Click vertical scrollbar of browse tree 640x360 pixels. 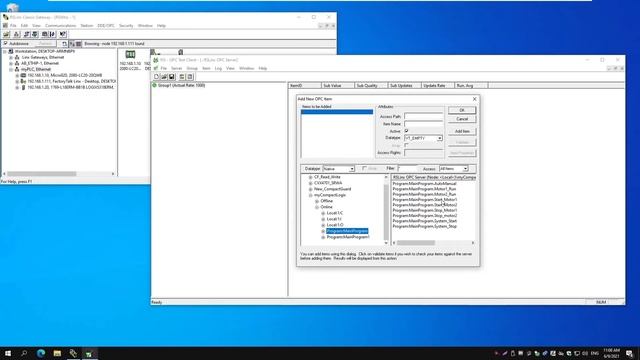(386, 210)
